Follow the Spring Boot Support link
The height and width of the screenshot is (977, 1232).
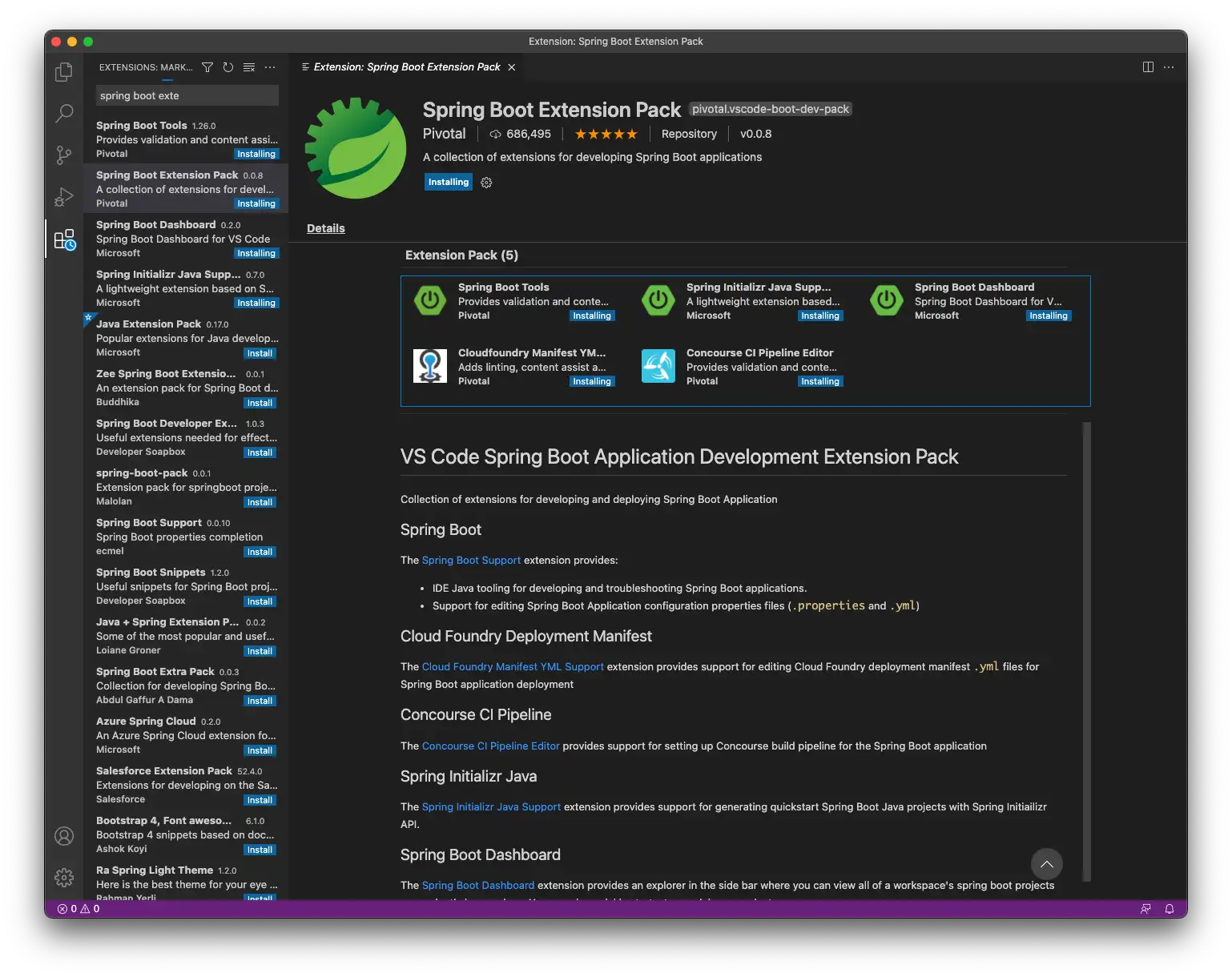click(x=471, y=561)
